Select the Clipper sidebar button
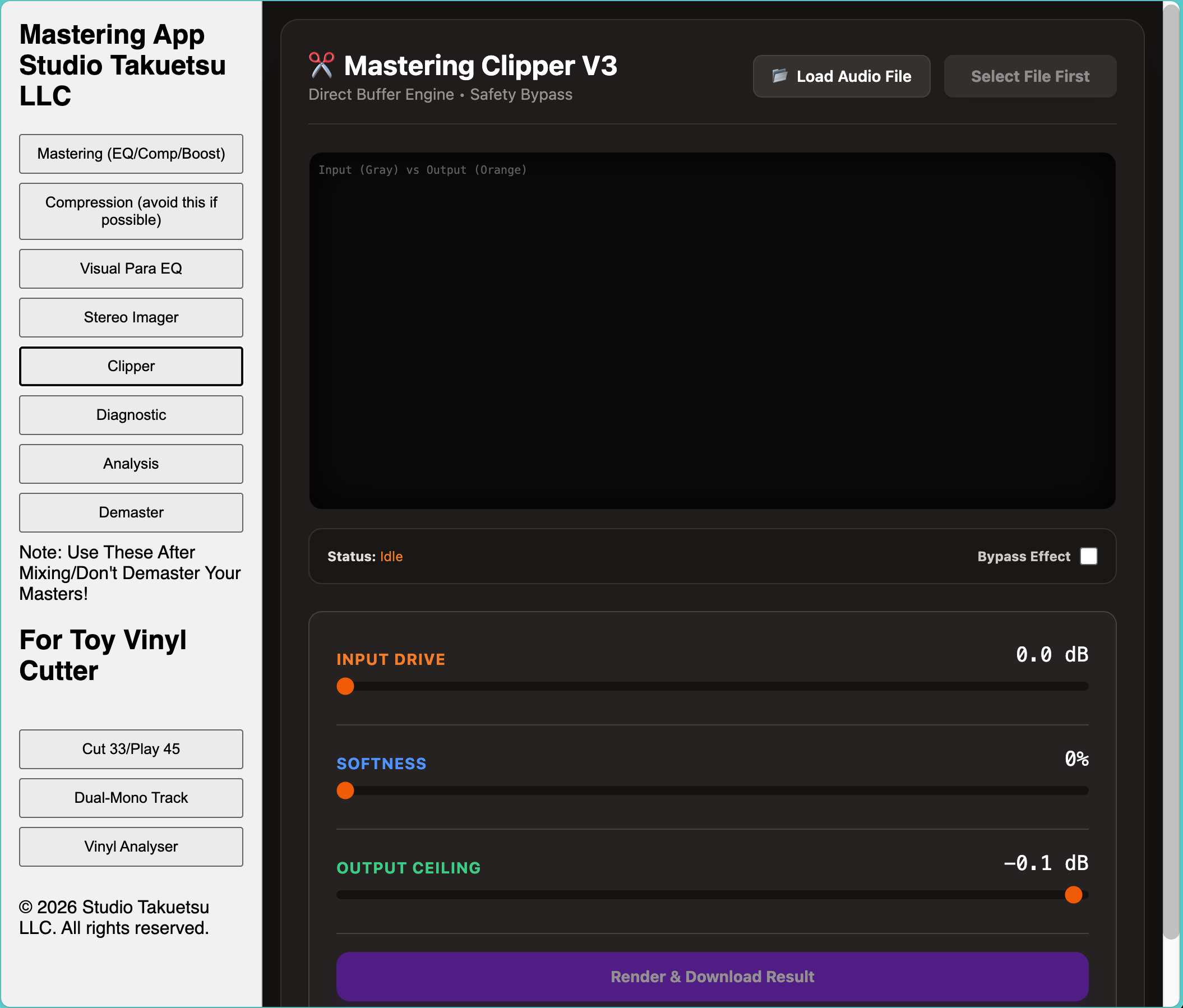Viewport: 1183px width, 1008px height. point(131,366)
